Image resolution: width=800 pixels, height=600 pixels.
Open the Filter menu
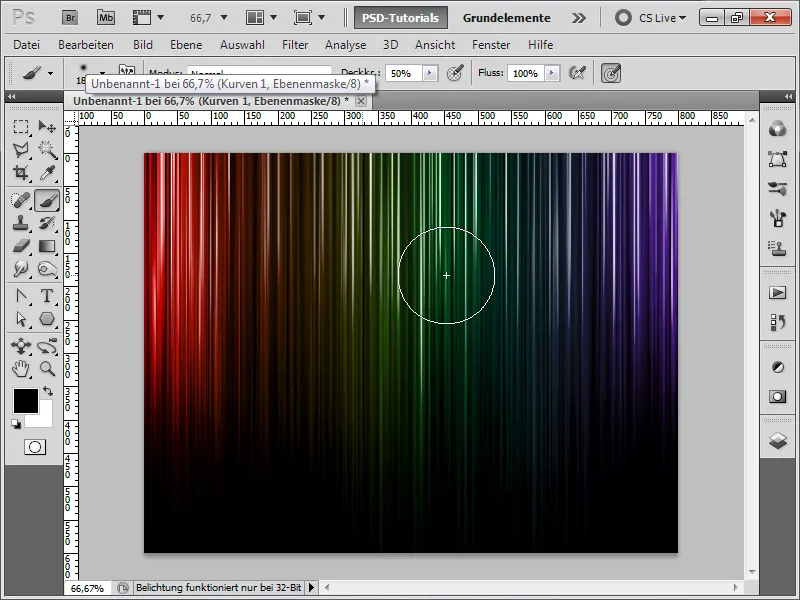point(295,45)
